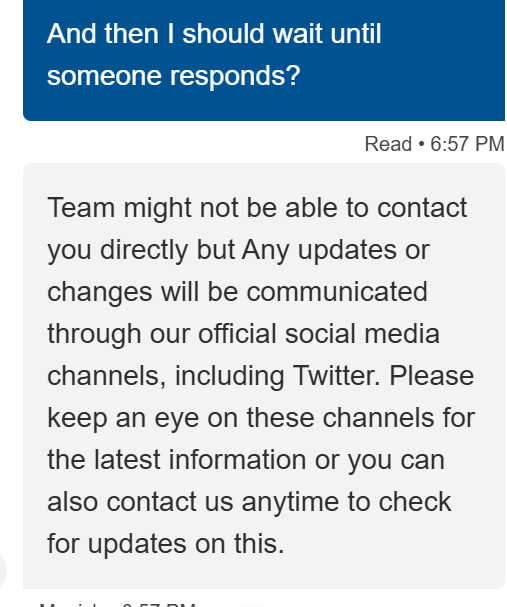Click the line "changes will be communicated"
Image resolution: width=507 pixels, height=607 pixels.
point(237,292)
